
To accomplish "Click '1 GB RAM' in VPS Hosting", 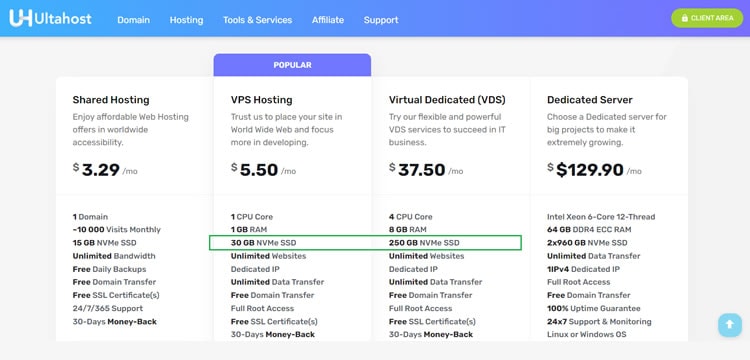I will [249, 230].
